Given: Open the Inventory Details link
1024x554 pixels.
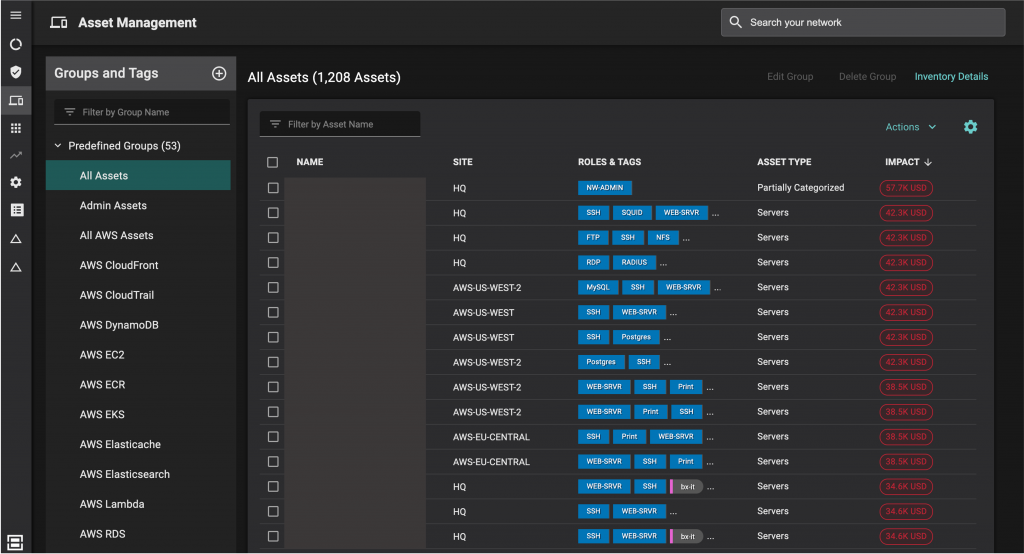Looking at the screenshot, I should pyautogui.click(x=951, y=77).
